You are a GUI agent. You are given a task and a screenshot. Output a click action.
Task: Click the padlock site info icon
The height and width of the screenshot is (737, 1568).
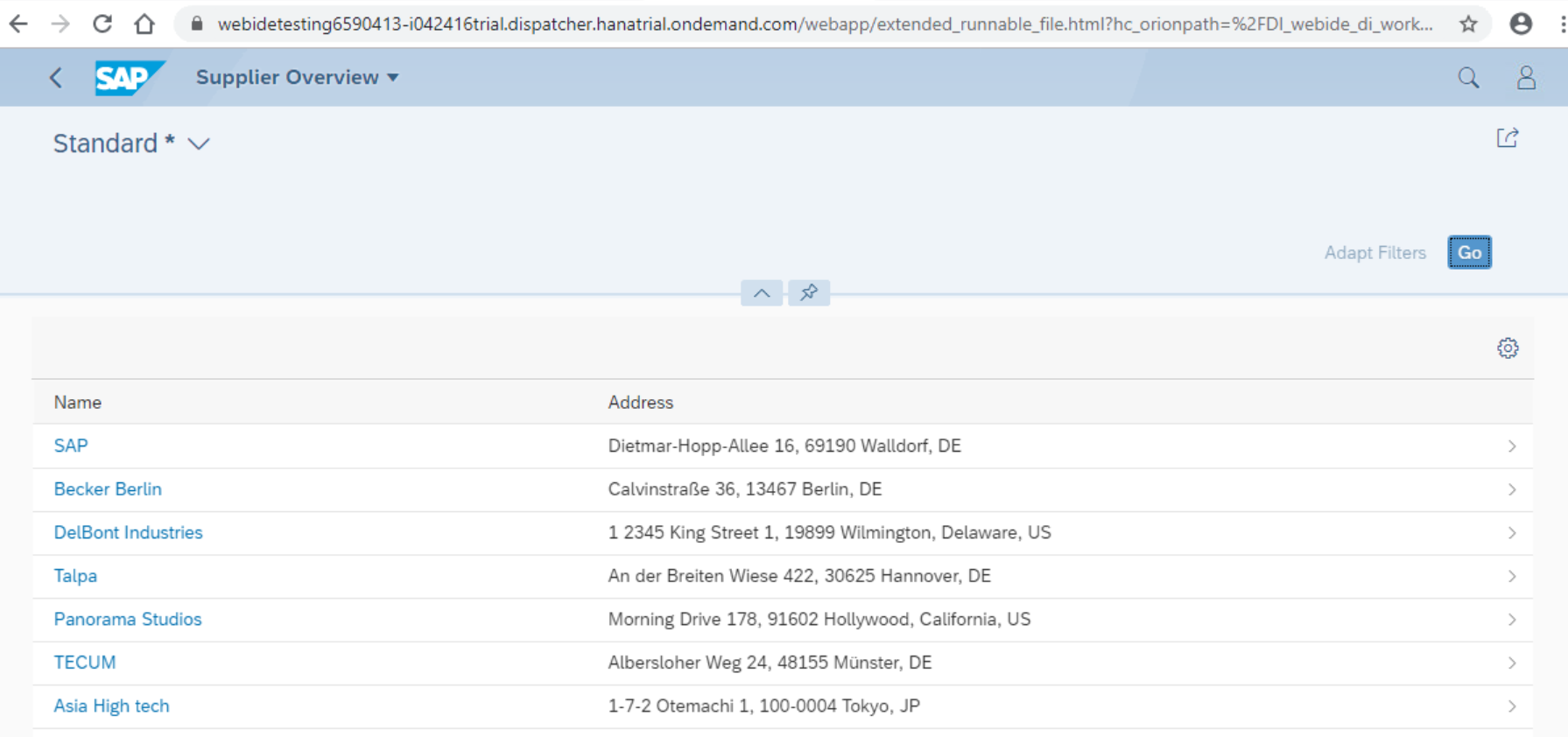point(197,24)
